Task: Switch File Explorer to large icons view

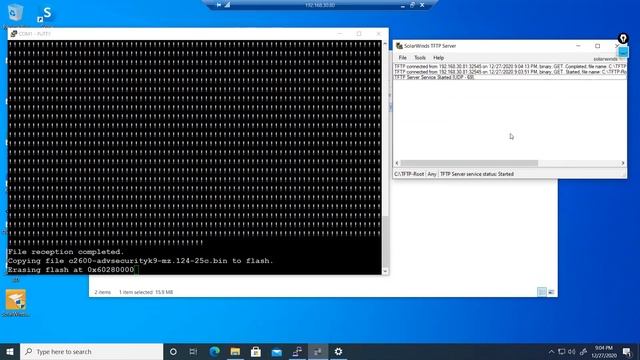Action: click(551, 292)
